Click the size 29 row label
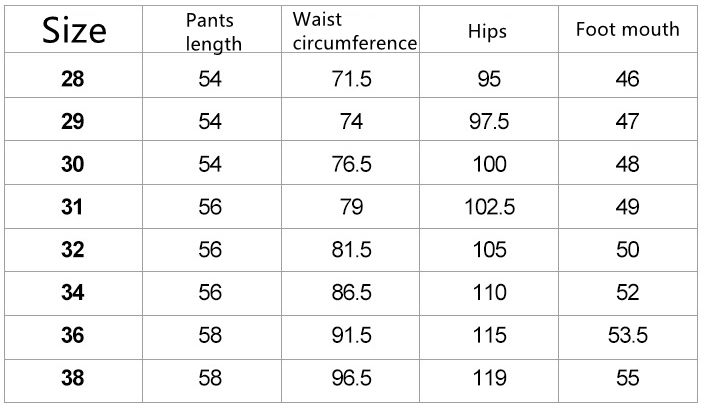Screen dimensions: 702x409 tap(73, 122)
